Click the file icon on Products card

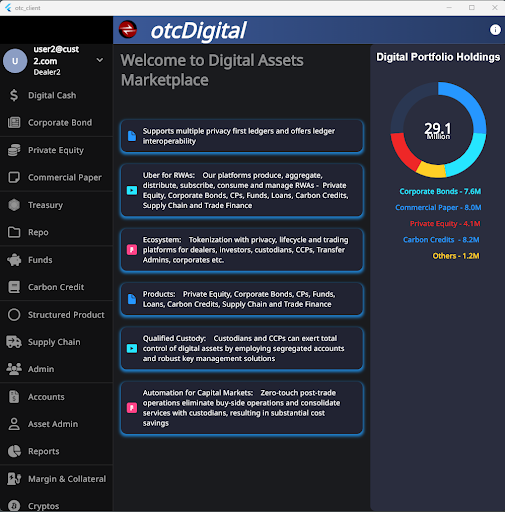point(132,299)
